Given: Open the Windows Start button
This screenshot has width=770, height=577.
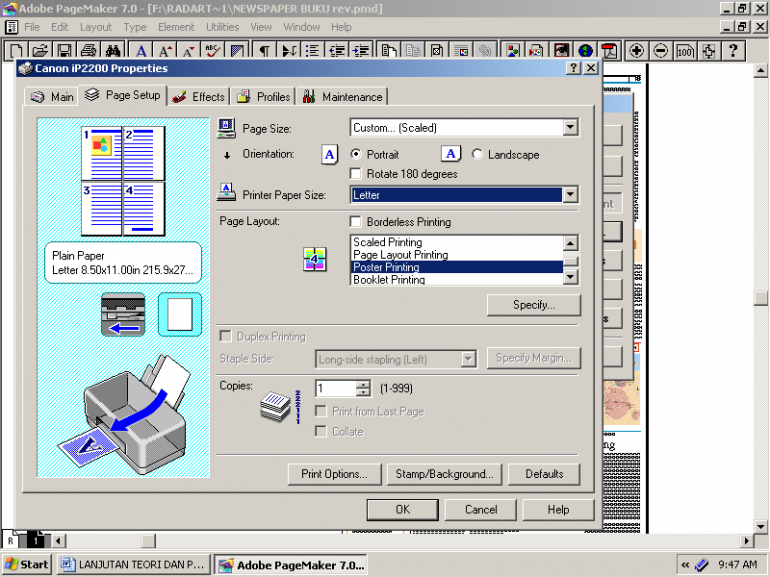Looking at the screenshot, I should tap(28, 565).
